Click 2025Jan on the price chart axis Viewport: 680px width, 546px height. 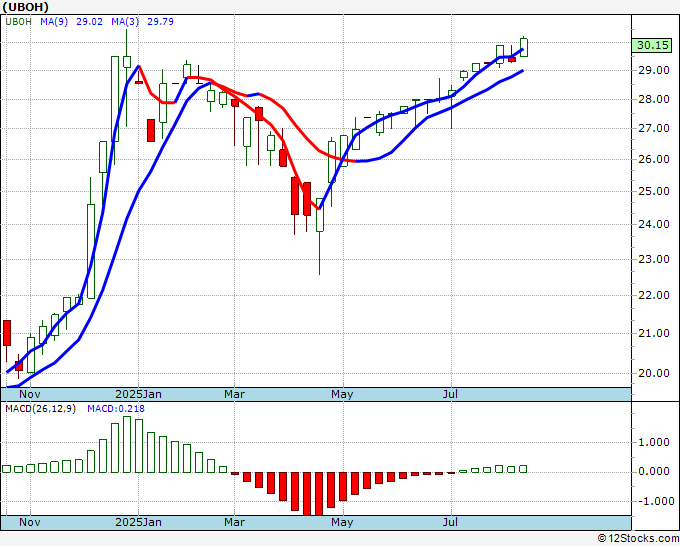tap(138, 394)
